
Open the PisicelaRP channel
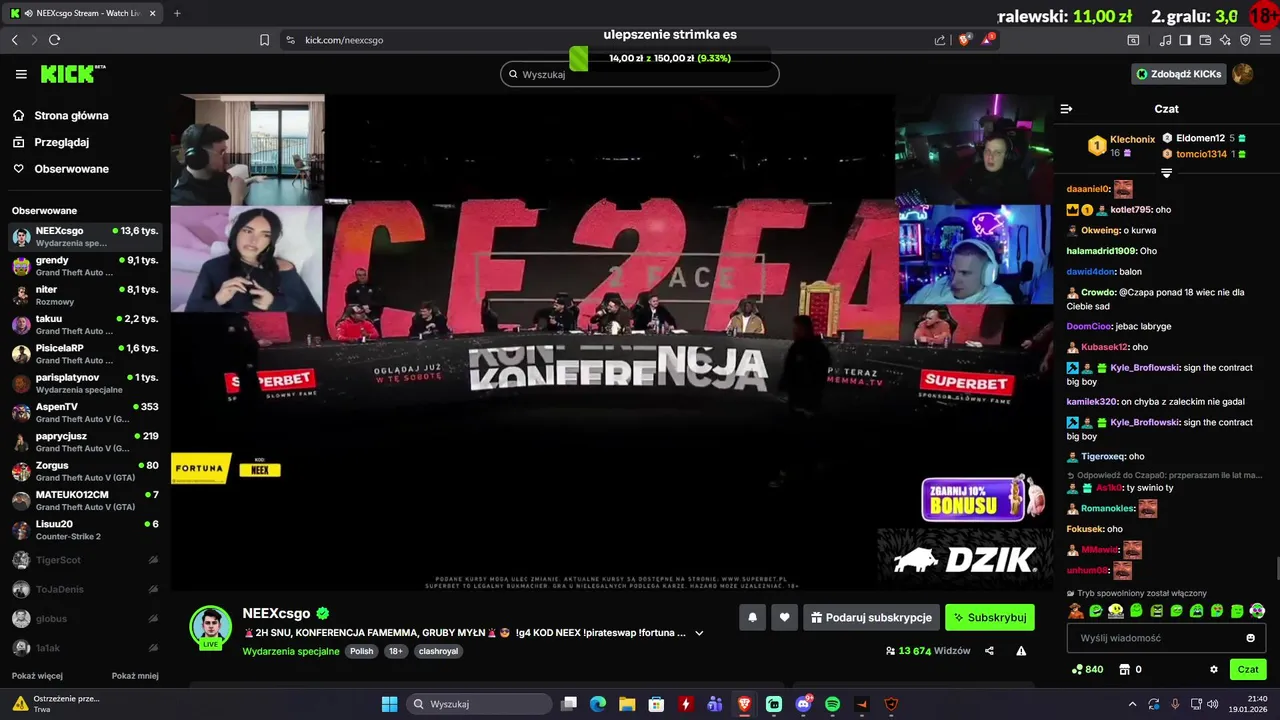tap(84, 354)
